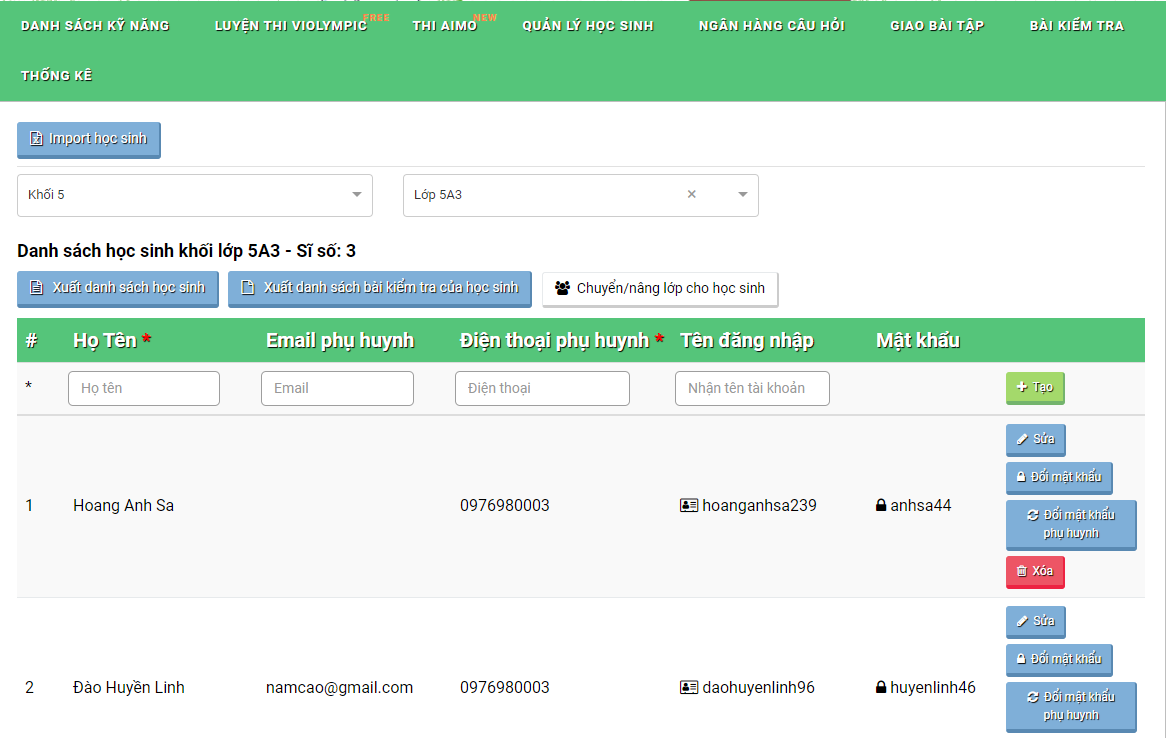Open Chuyển/nâng lớp cho học sinh
Screen dimensions: 1166x738
pyautogui.click(x=660, y=289)
